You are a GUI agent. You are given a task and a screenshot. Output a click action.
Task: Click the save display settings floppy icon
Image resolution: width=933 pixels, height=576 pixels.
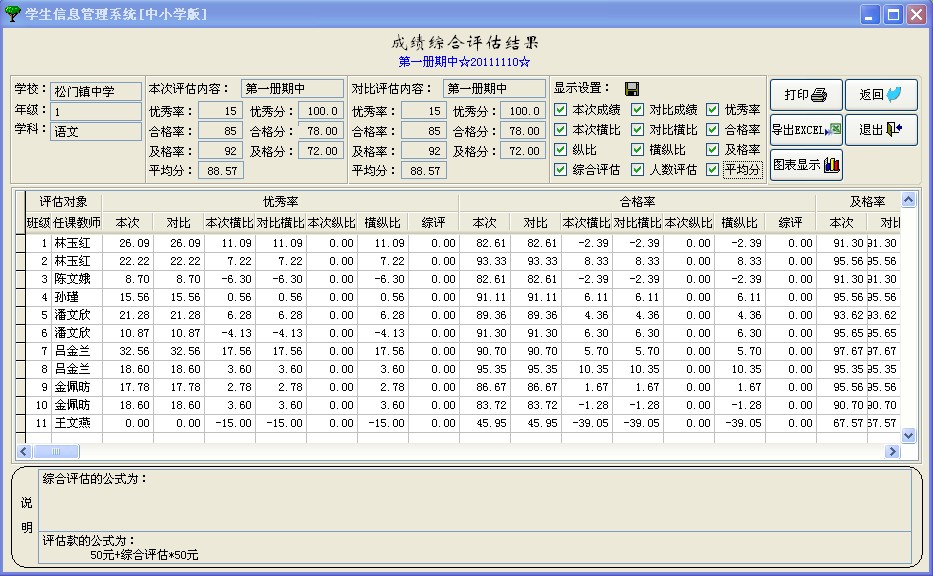[632, 89]
